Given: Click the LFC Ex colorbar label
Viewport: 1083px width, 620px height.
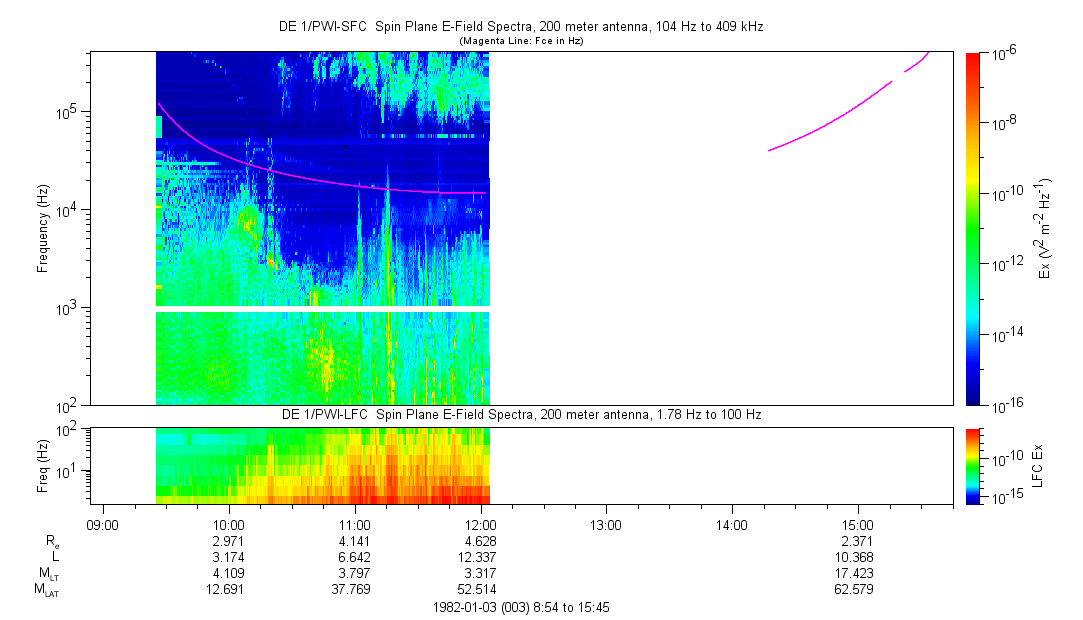Looking at the screenshot, I should (x=1040, y=465).
